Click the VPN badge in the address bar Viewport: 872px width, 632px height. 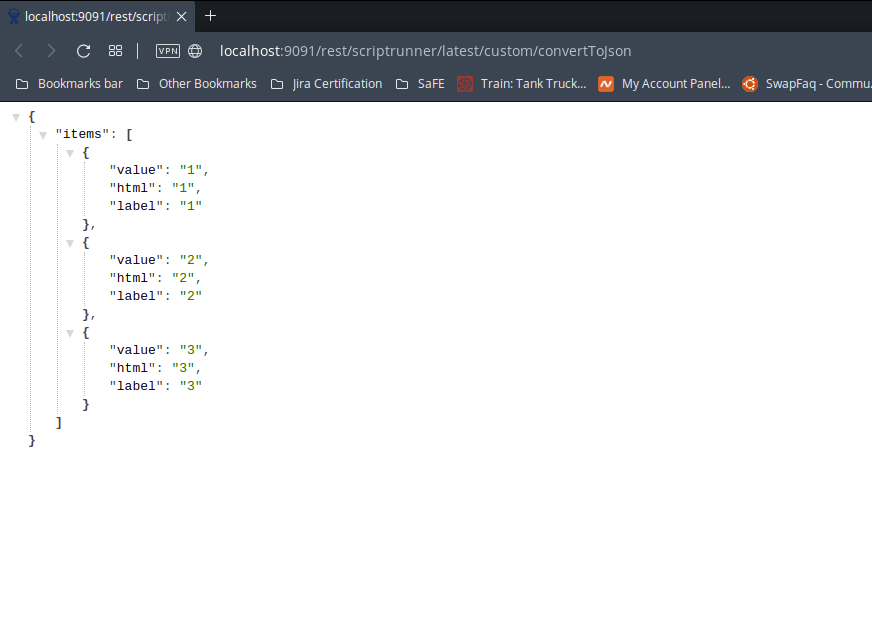point(167,50)
